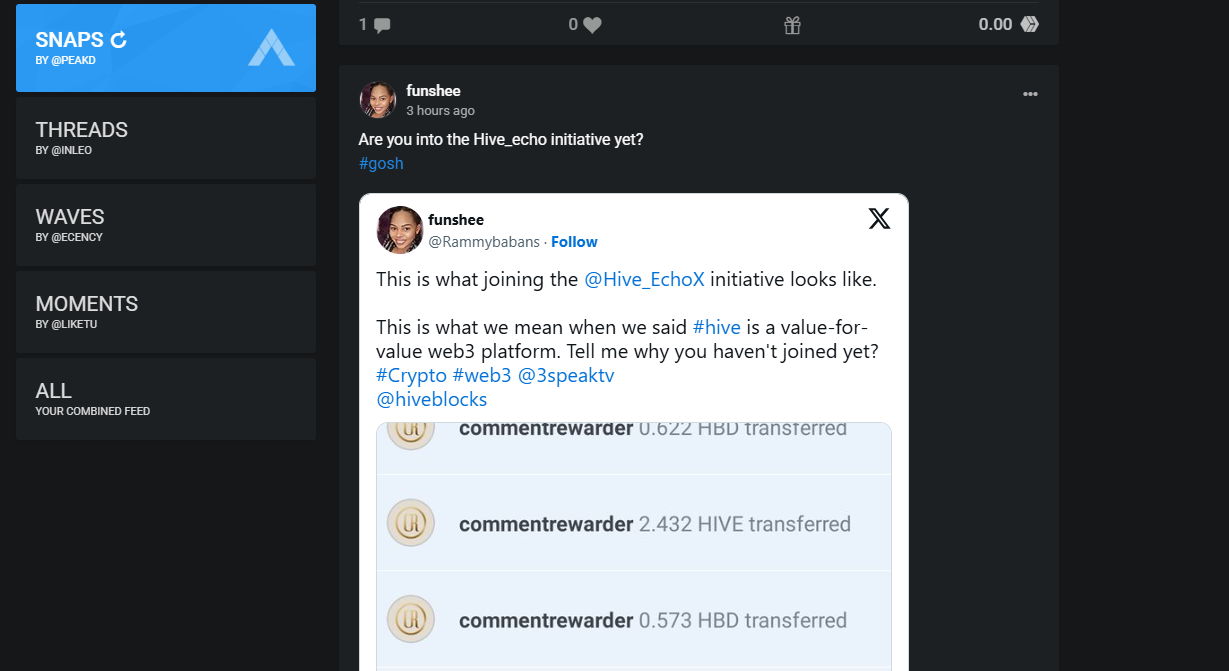This screenshot has width=1229, height=671.
Task: Open the funshee username link on the post
Action: (x=433, y=91)
